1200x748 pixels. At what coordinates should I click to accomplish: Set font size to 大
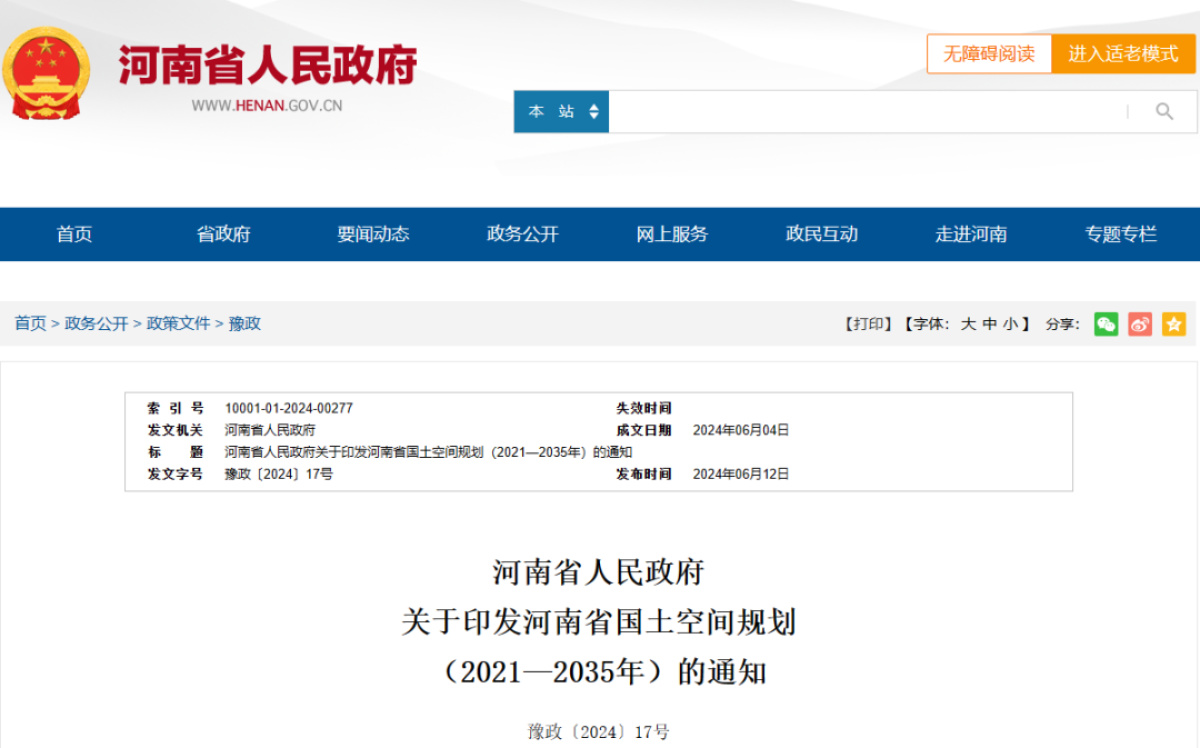pyautogui.click(x=968, y=324)
